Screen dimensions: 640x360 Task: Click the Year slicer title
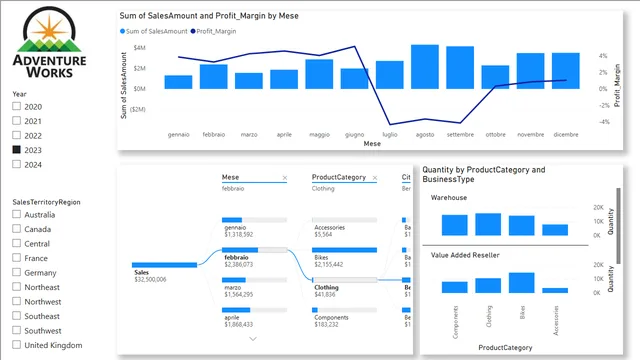[x=19, y=94]
